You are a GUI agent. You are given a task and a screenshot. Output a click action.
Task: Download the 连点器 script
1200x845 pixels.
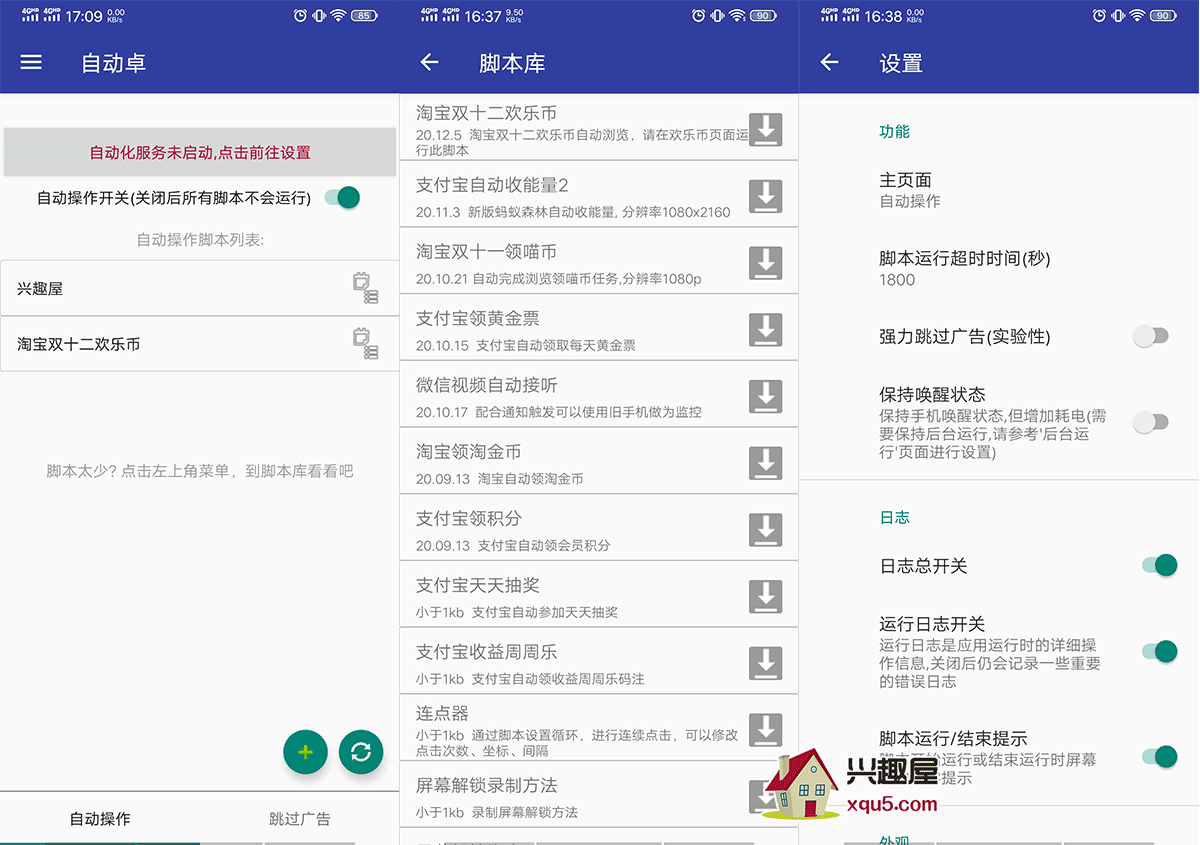(766, 730)
